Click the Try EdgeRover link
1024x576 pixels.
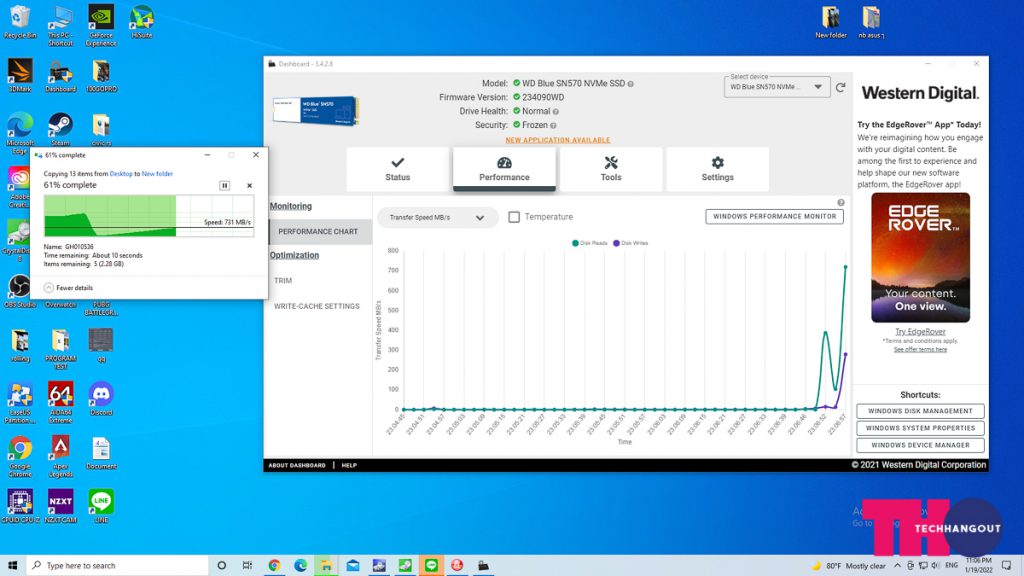coord(920,332)
